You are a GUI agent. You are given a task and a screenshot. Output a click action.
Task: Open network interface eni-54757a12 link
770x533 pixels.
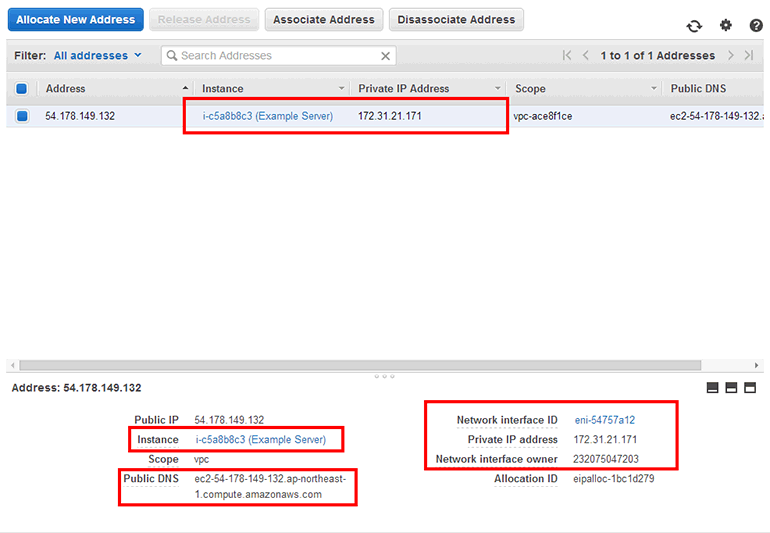[x=604, y=421]
